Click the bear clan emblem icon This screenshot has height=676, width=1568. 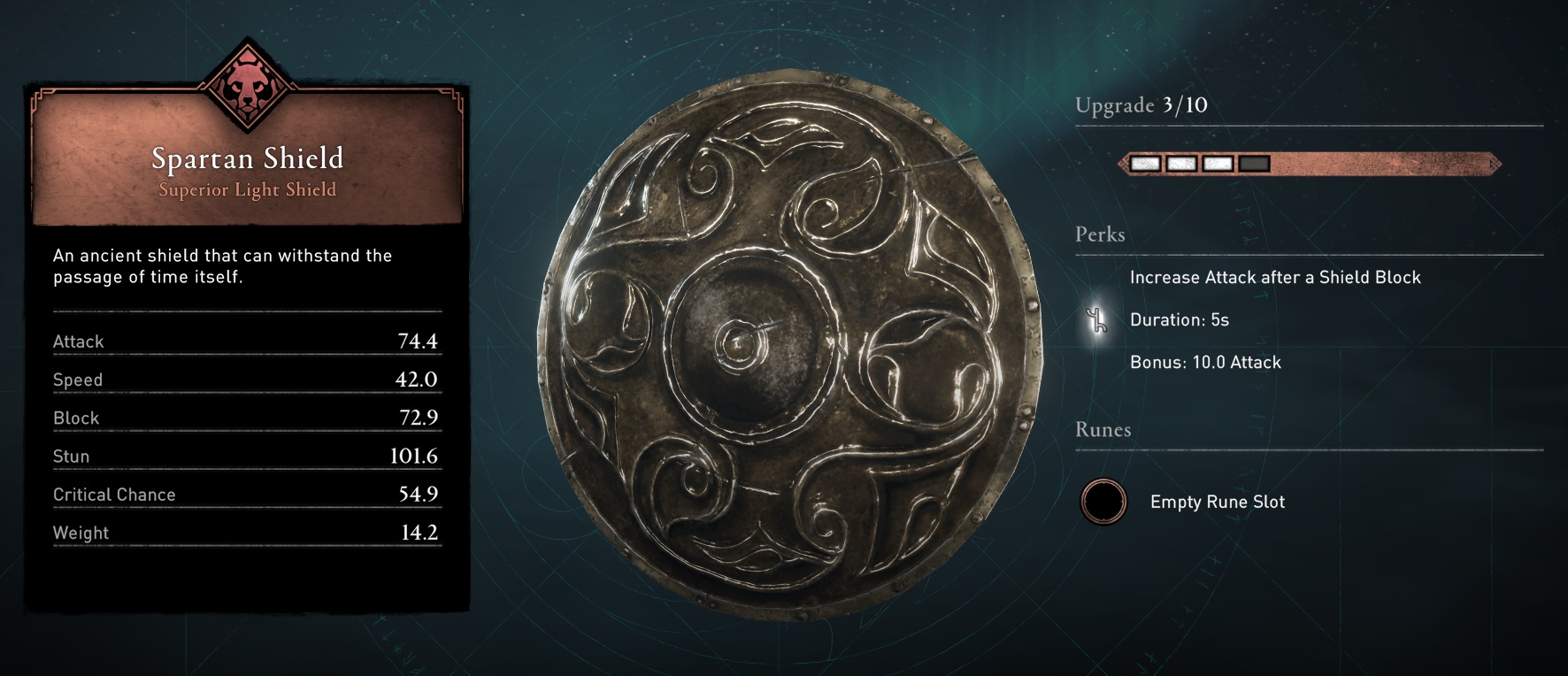click(x=247, y=87)
